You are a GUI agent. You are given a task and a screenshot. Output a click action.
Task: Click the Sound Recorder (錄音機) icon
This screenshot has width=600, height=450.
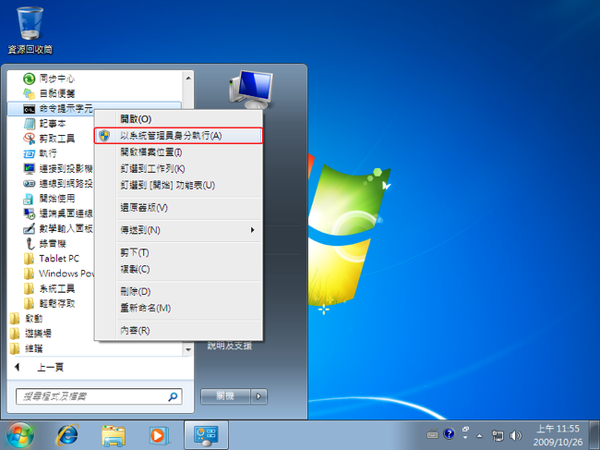[x=29, y=243]
